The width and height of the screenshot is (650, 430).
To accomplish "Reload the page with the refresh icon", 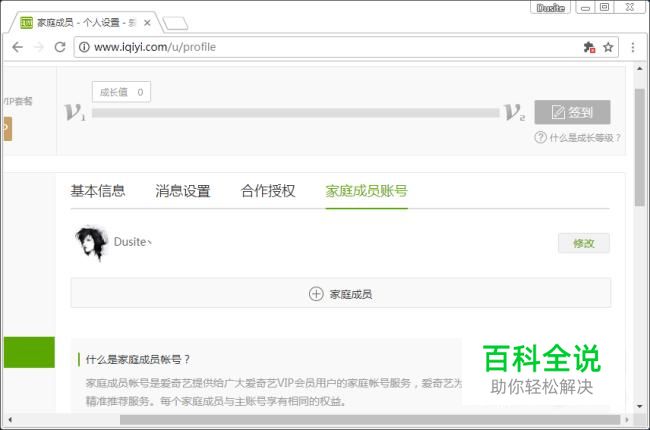I will 60,47.
